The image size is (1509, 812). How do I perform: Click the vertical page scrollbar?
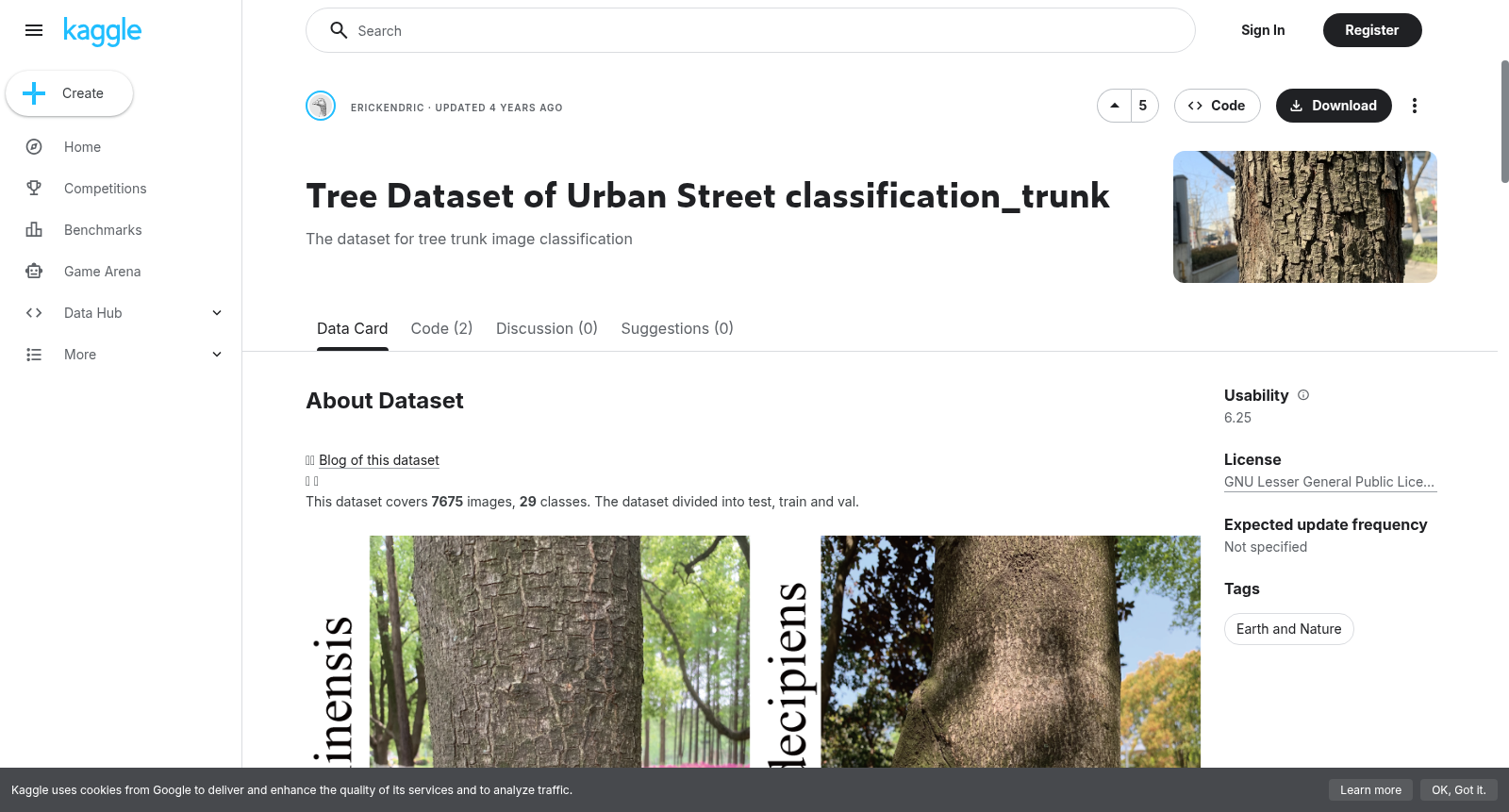(1504, 122)
